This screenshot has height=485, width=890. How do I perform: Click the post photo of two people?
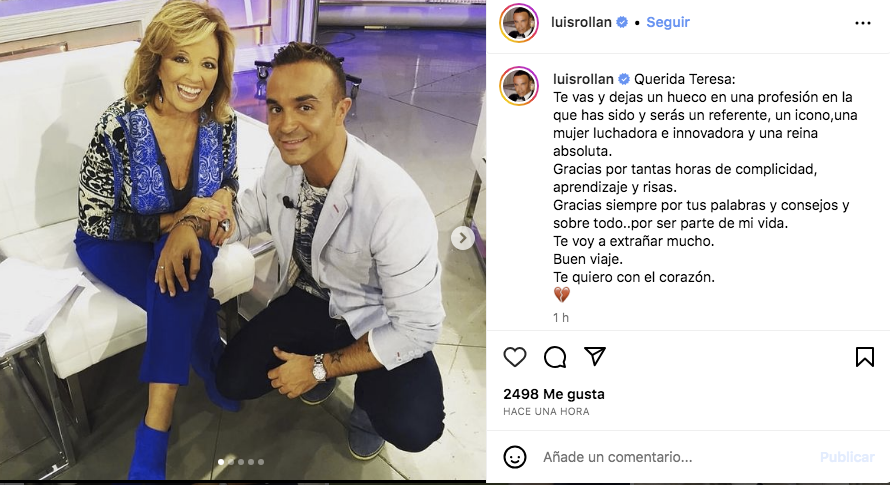click(243, 240)
